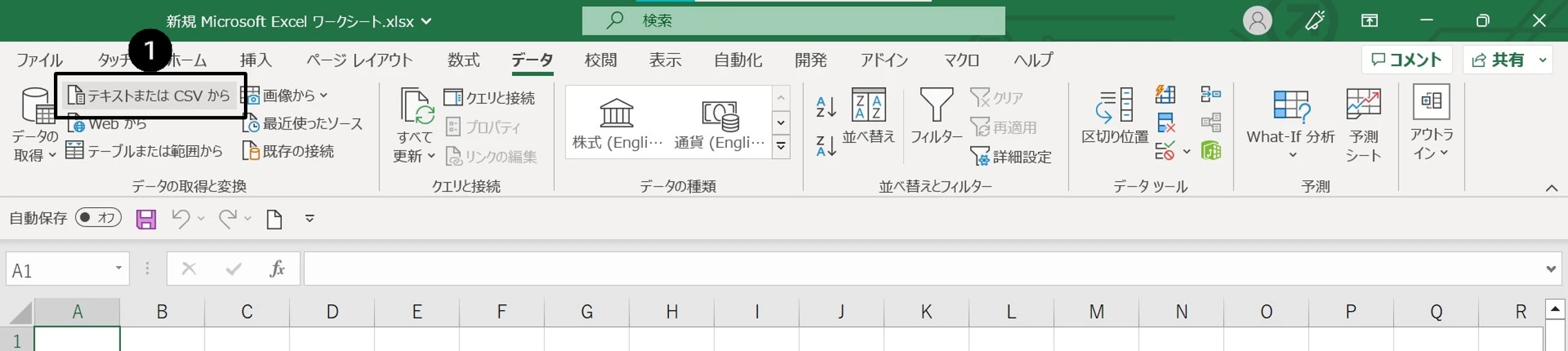
Task: Open the データの取得 dropdown button
Action: click(35, 124)
